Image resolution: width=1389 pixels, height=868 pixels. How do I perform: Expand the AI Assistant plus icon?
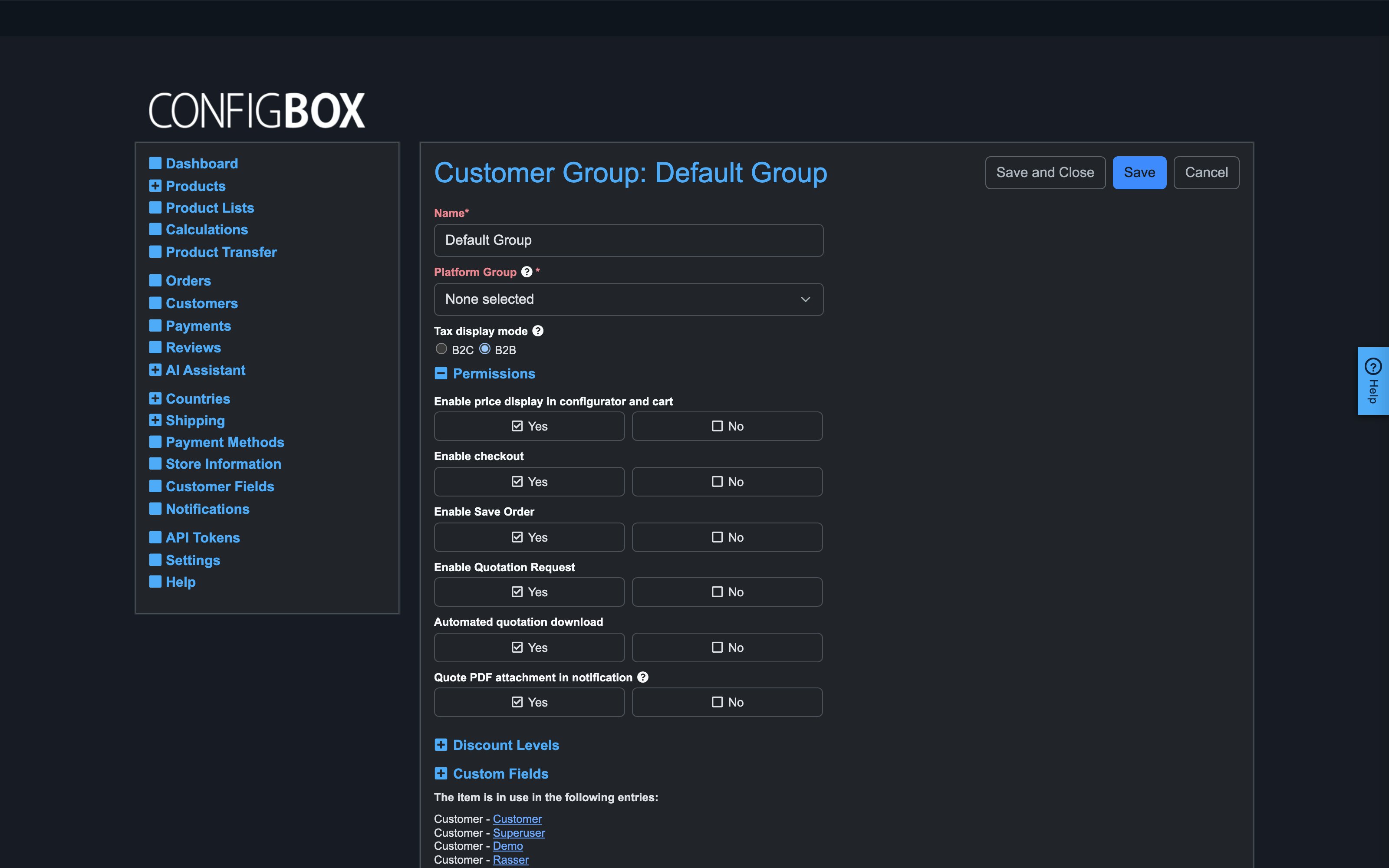(155, 370)
